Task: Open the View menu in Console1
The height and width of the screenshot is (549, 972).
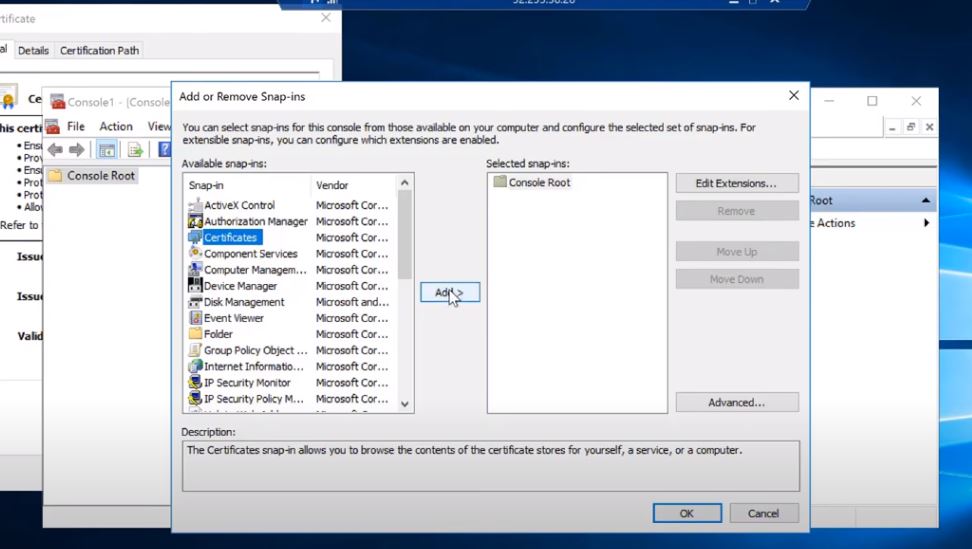Action: 159,126
